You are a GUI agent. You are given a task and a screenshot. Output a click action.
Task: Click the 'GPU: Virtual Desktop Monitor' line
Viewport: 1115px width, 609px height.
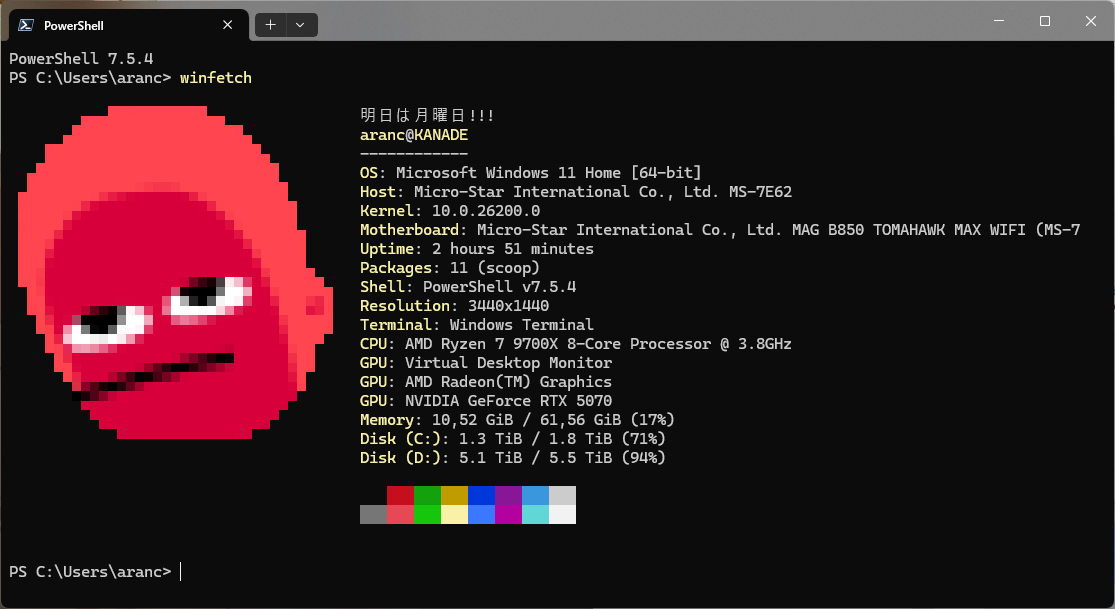coord(486,363)
